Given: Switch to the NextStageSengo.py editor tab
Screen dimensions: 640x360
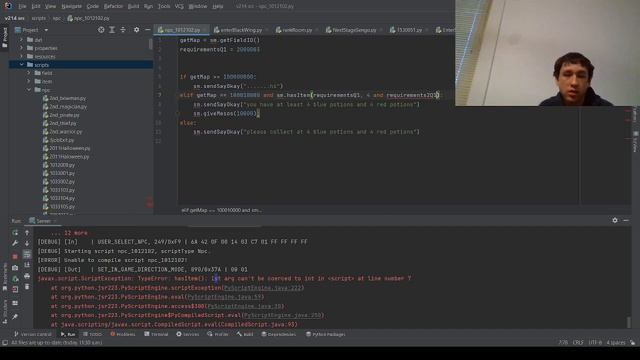Looking at the screenshot, I should [x=354, y=30].
